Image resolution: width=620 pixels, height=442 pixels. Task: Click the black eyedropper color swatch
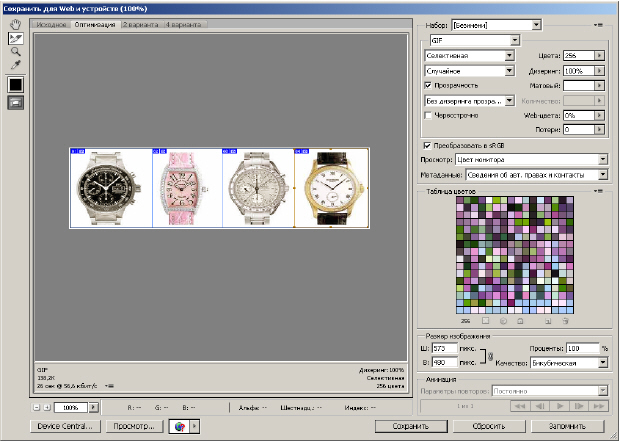(x=16, y=85)
